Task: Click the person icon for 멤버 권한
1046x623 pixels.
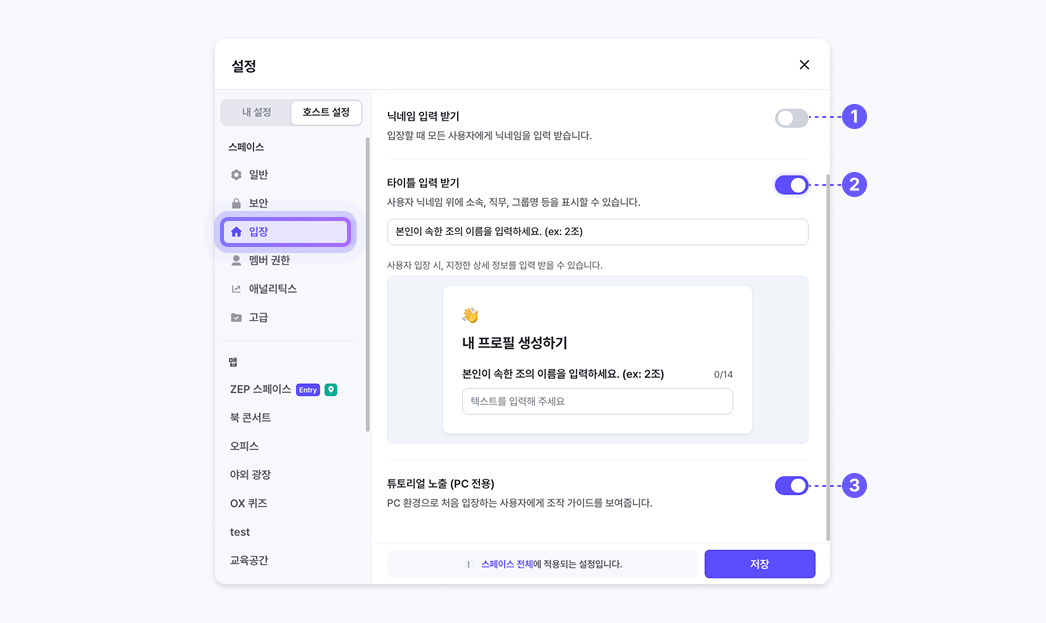Action: point(236,260)
